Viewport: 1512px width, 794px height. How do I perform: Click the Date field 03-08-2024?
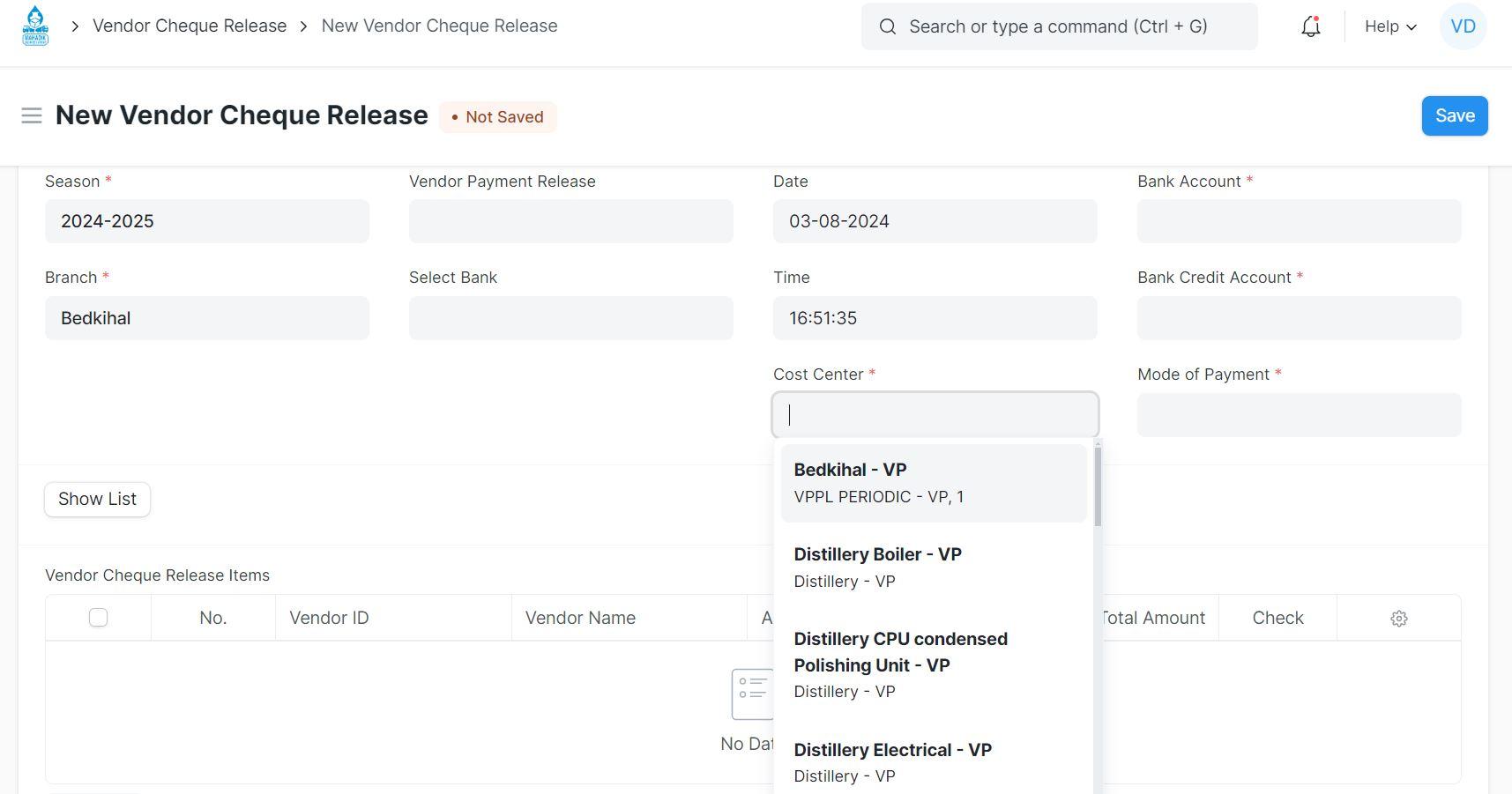pyautogui.click(x=935, y=221)
